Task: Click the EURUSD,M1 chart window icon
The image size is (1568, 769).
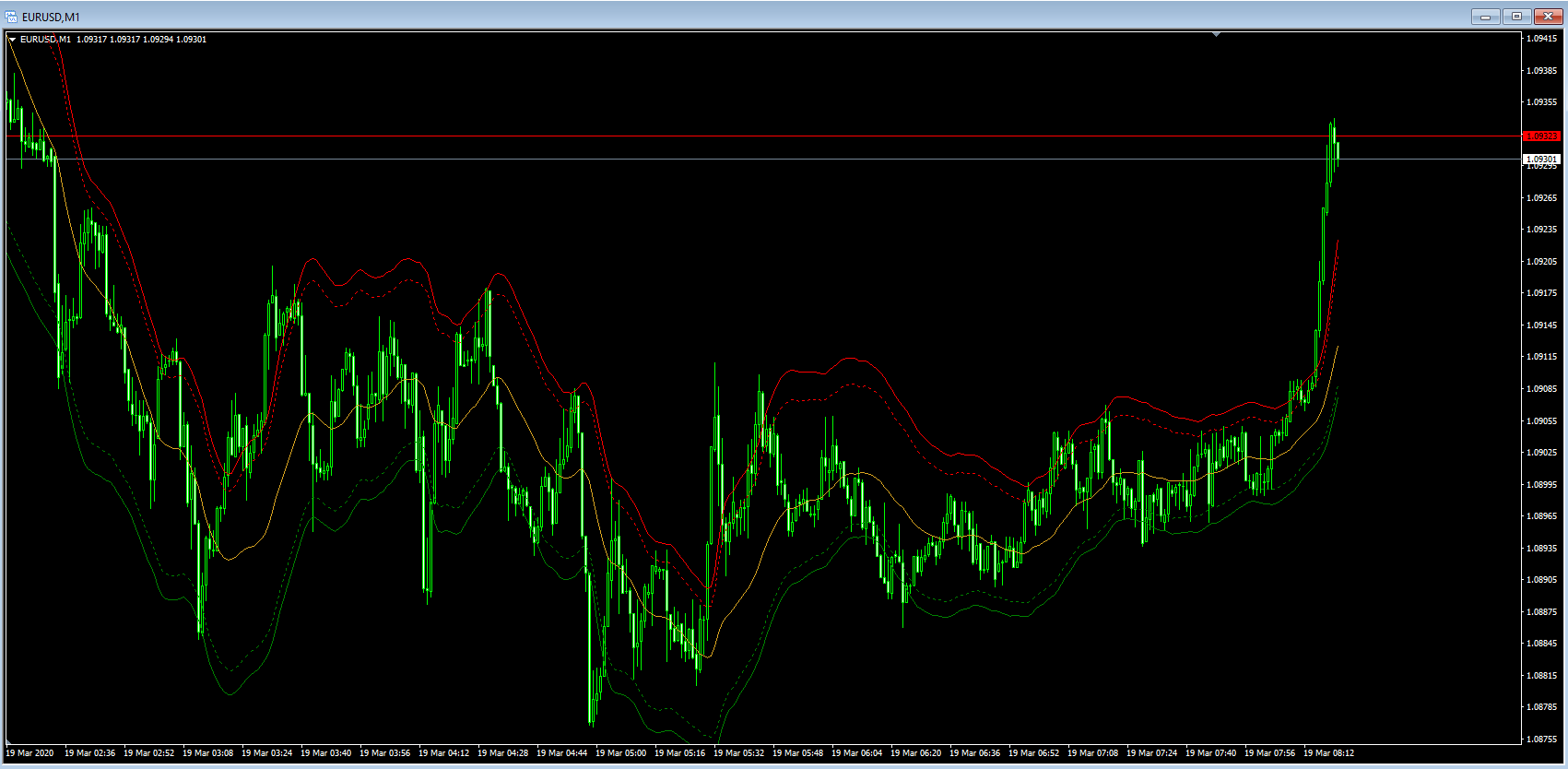Action: 11,17
